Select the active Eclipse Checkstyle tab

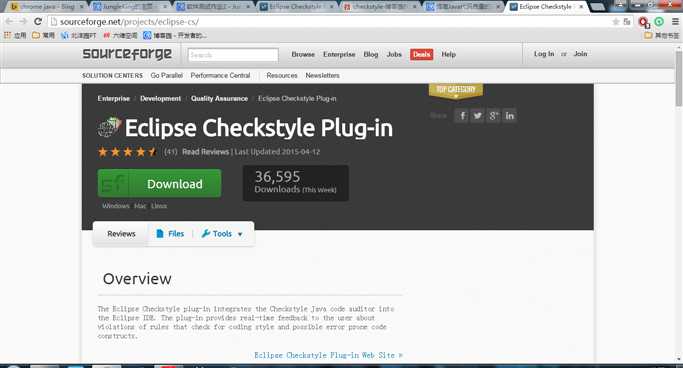[547, 7]
